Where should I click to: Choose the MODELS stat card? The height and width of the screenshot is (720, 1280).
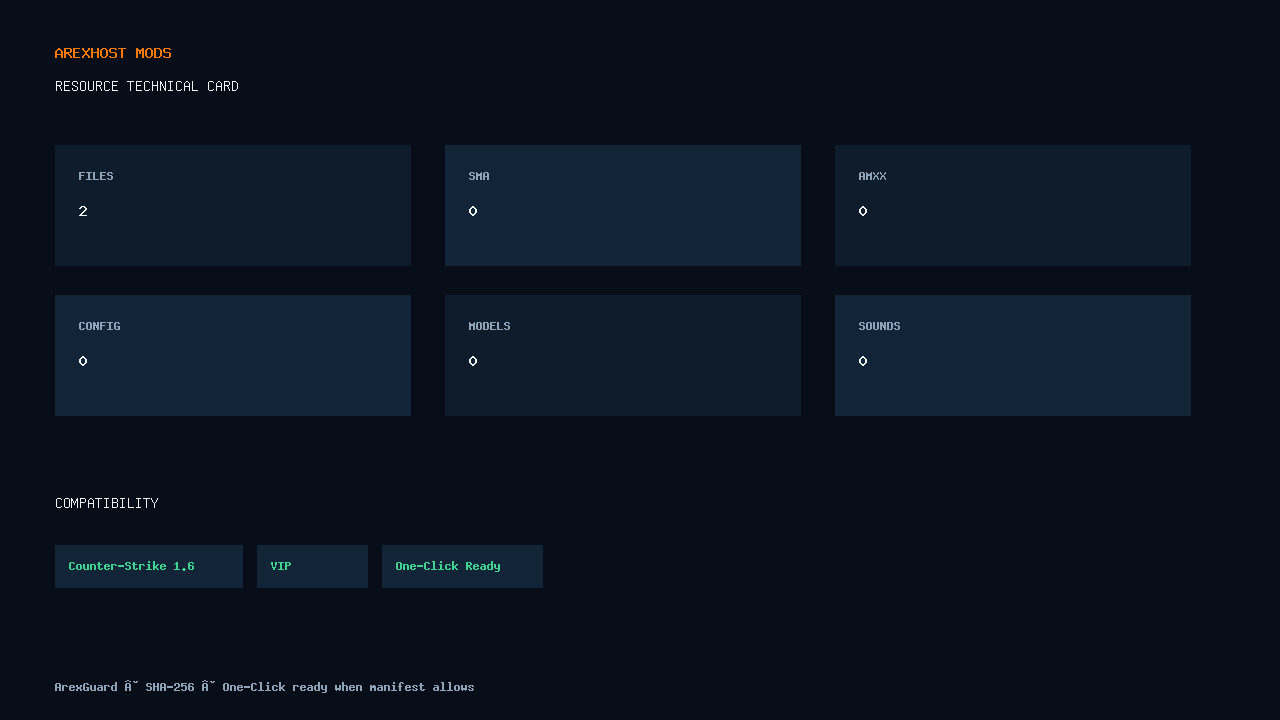coord(623,355)
